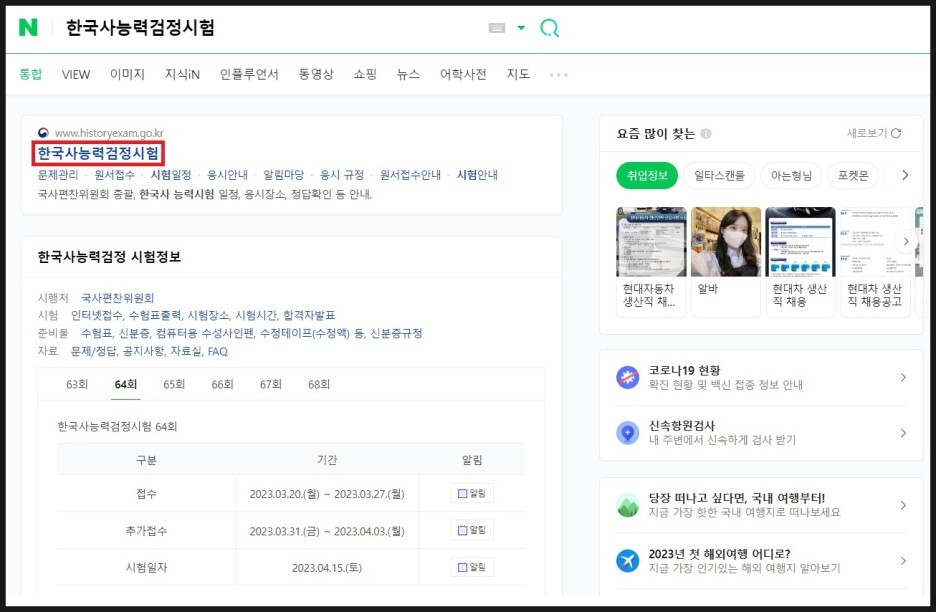936x612 pixels.
Task: Open the 원서접수 sublink
Action: [115, 175]
